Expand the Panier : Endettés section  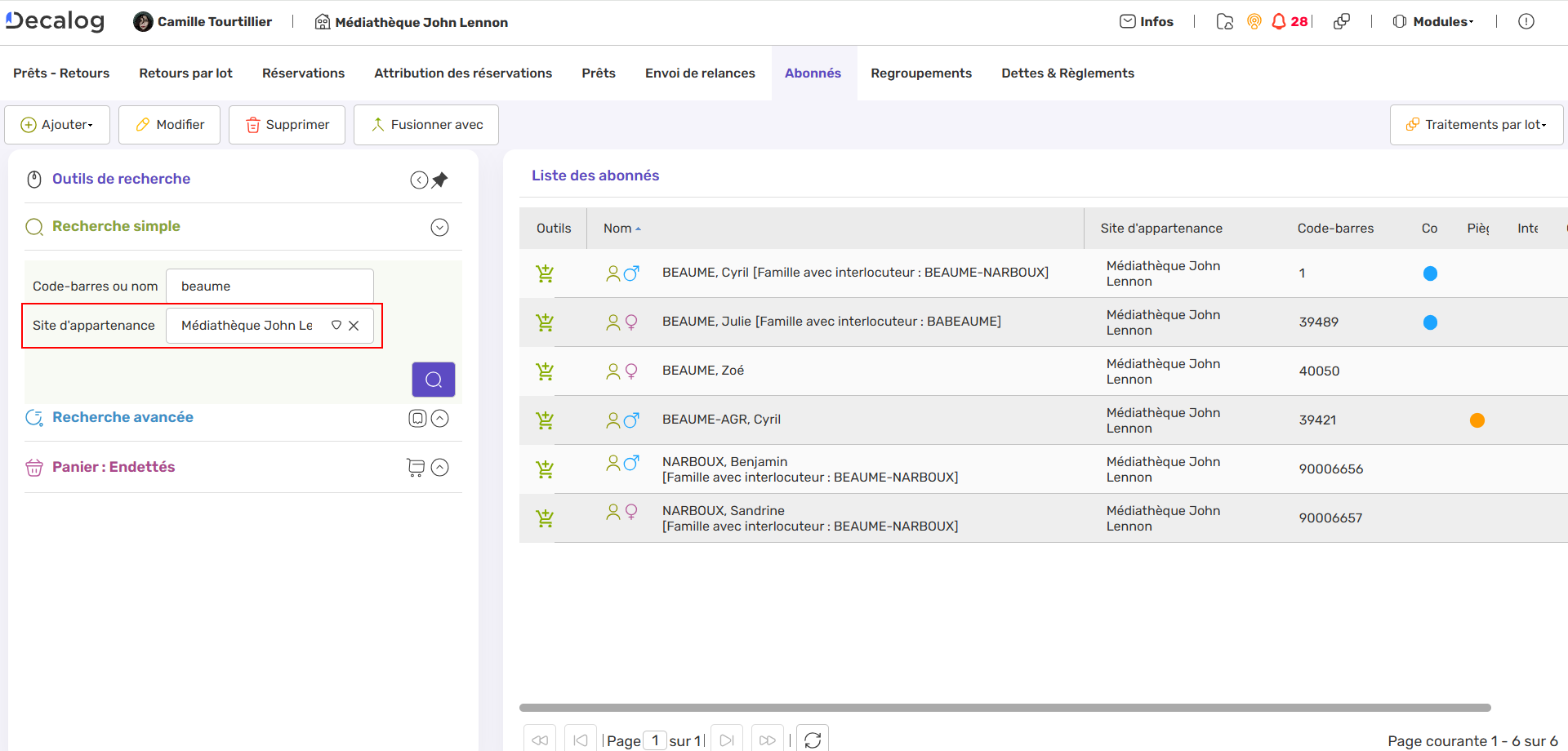[x=439, y=467]
